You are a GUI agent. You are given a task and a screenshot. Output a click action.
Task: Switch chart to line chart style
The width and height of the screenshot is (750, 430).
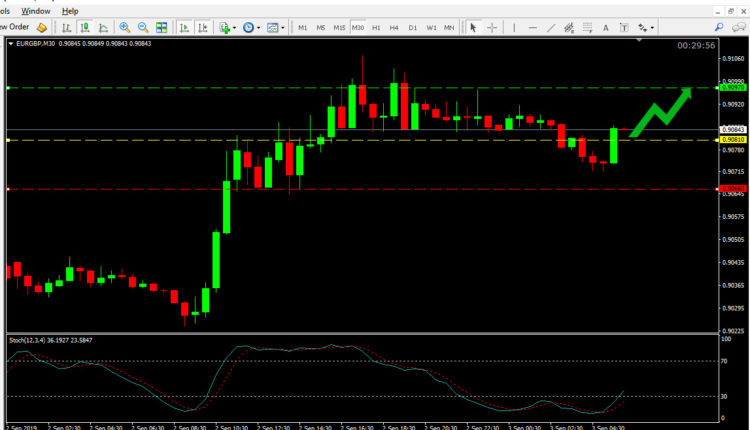103,28
